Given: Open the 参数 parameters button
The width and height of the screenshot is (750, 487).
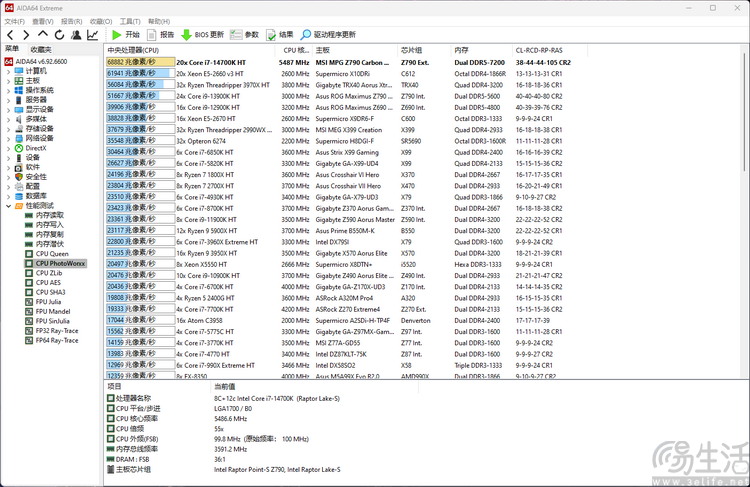Looking at the screenshot, I should point(244,34).
